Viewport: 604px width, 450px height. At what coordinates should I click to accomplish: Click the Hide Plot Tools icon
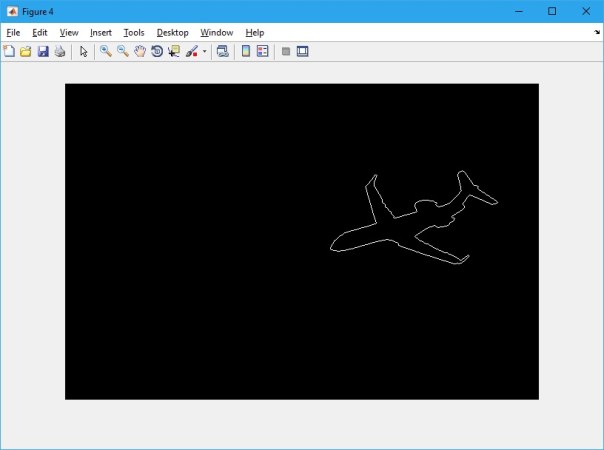tap(286, 51)
